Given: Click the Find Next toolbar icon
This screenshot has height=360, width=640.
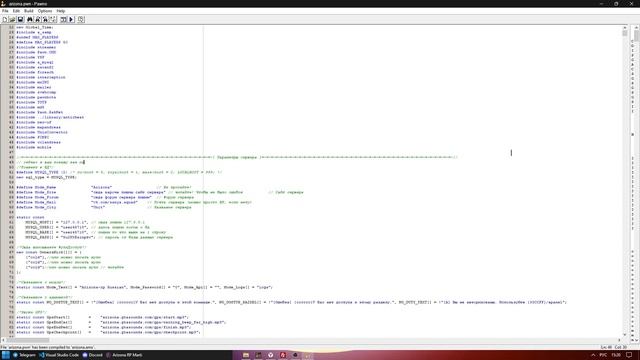Looking at the screenshot, I should [x=38, y=19].
